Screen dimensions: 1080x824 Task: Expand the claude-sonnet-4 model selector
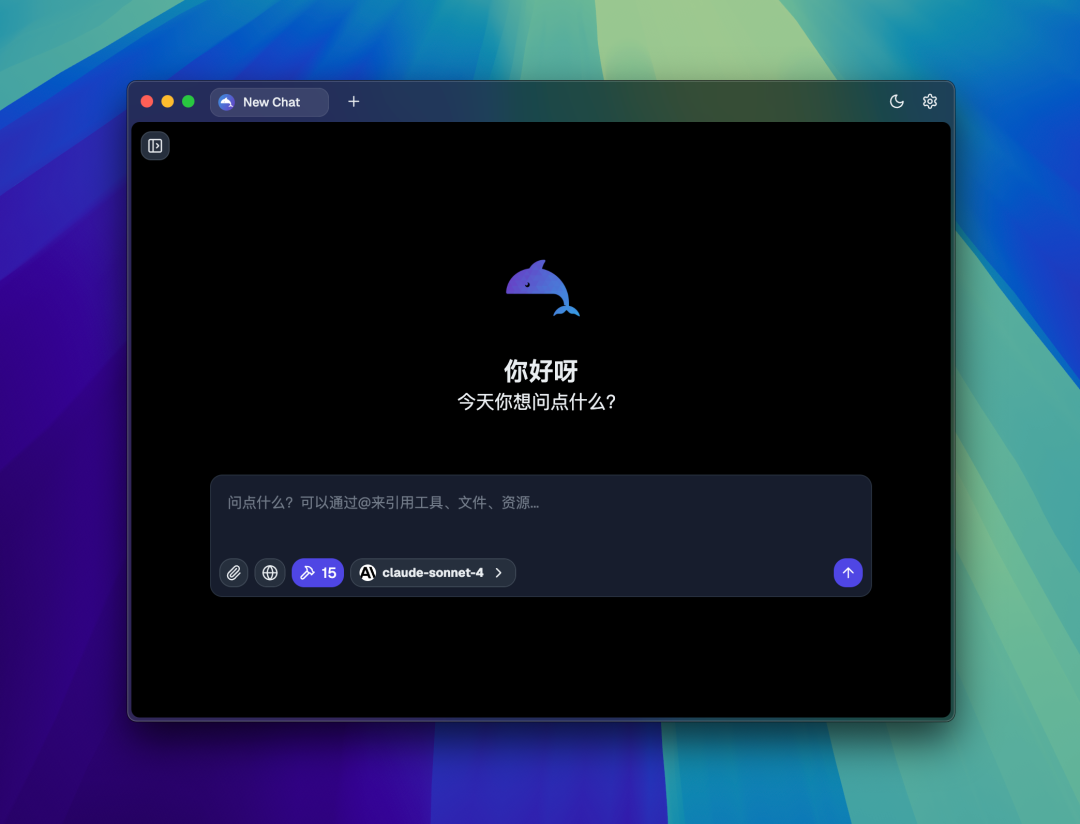coord(432,572)
